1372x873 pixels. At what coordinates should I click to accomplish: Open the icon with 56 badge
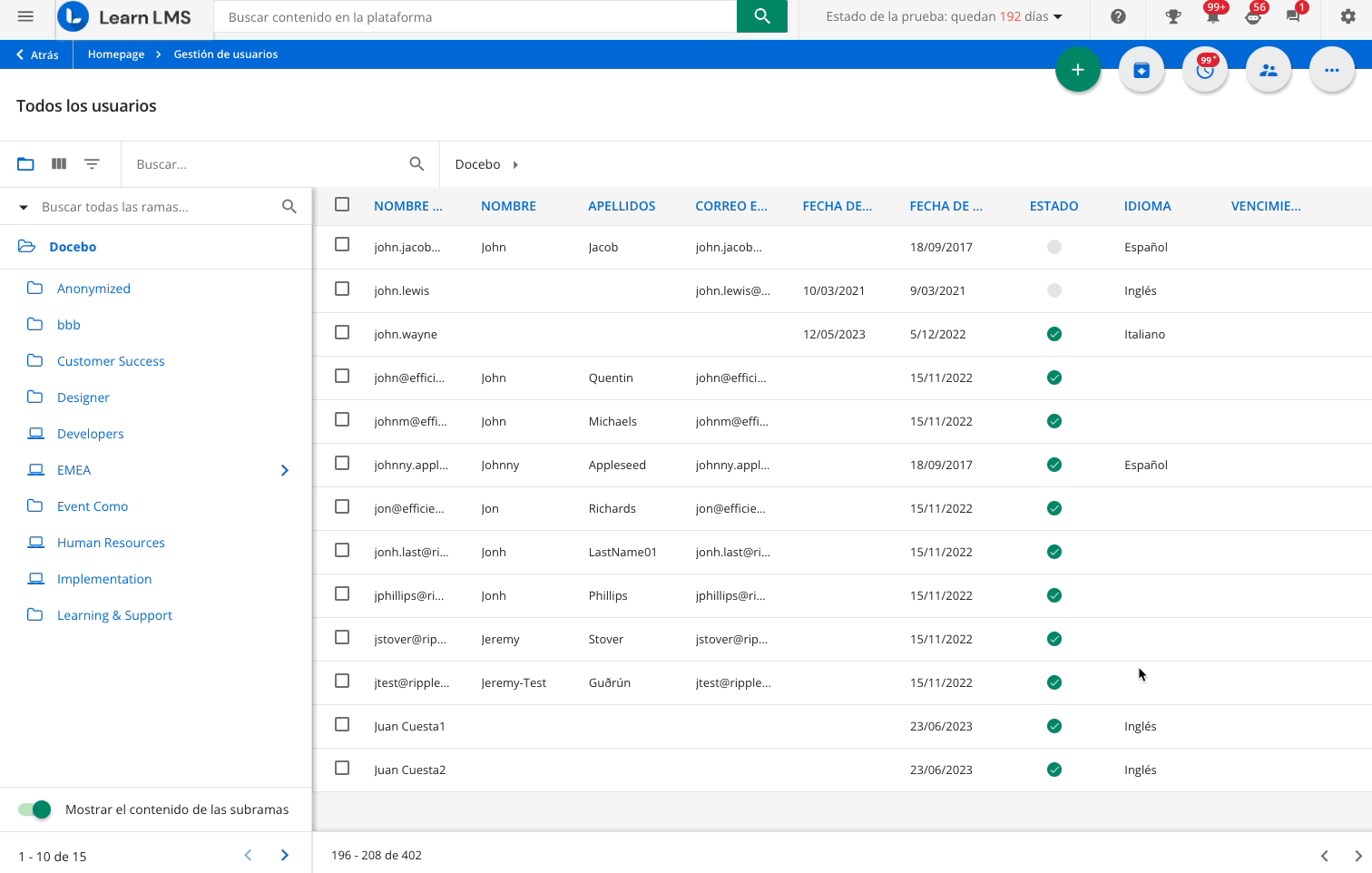(1253, 15)
